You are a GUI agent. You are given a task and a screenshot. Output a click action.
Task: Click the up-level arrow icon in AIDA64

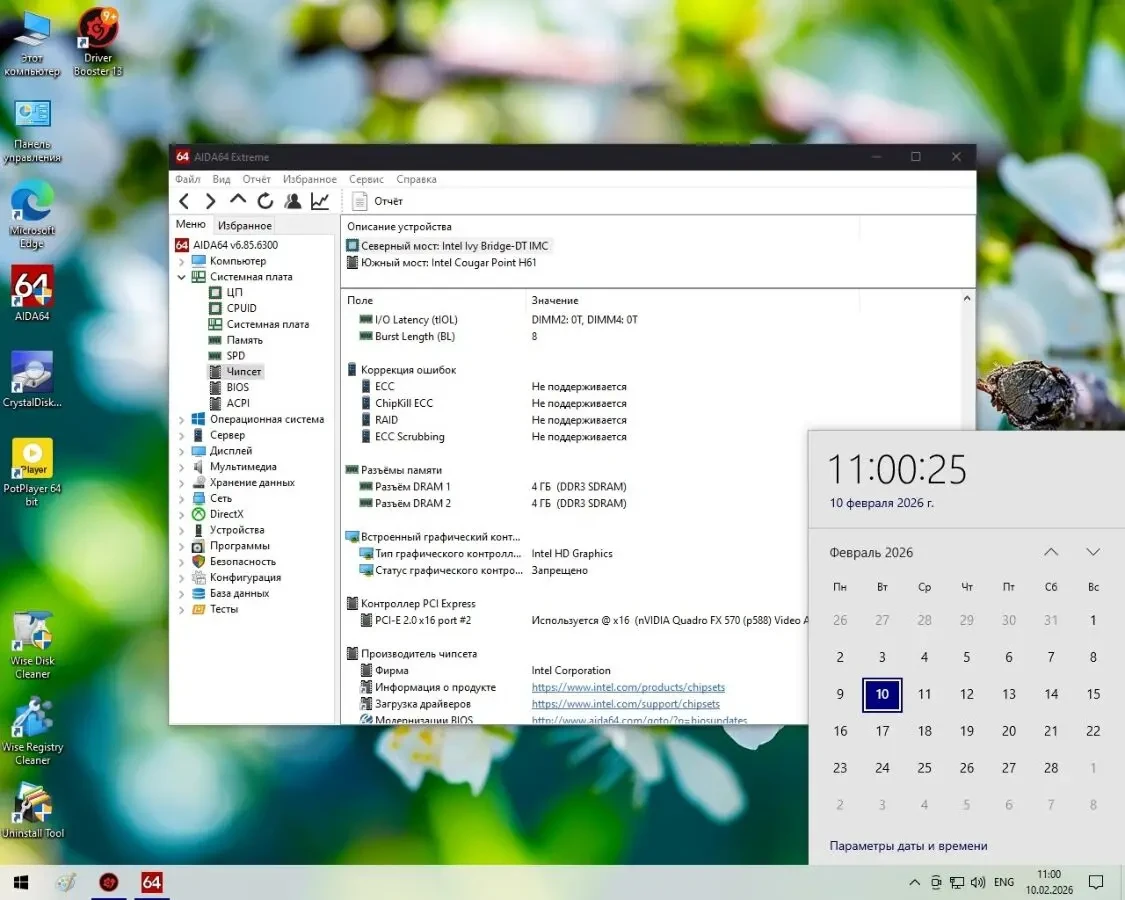pos(237,201)
